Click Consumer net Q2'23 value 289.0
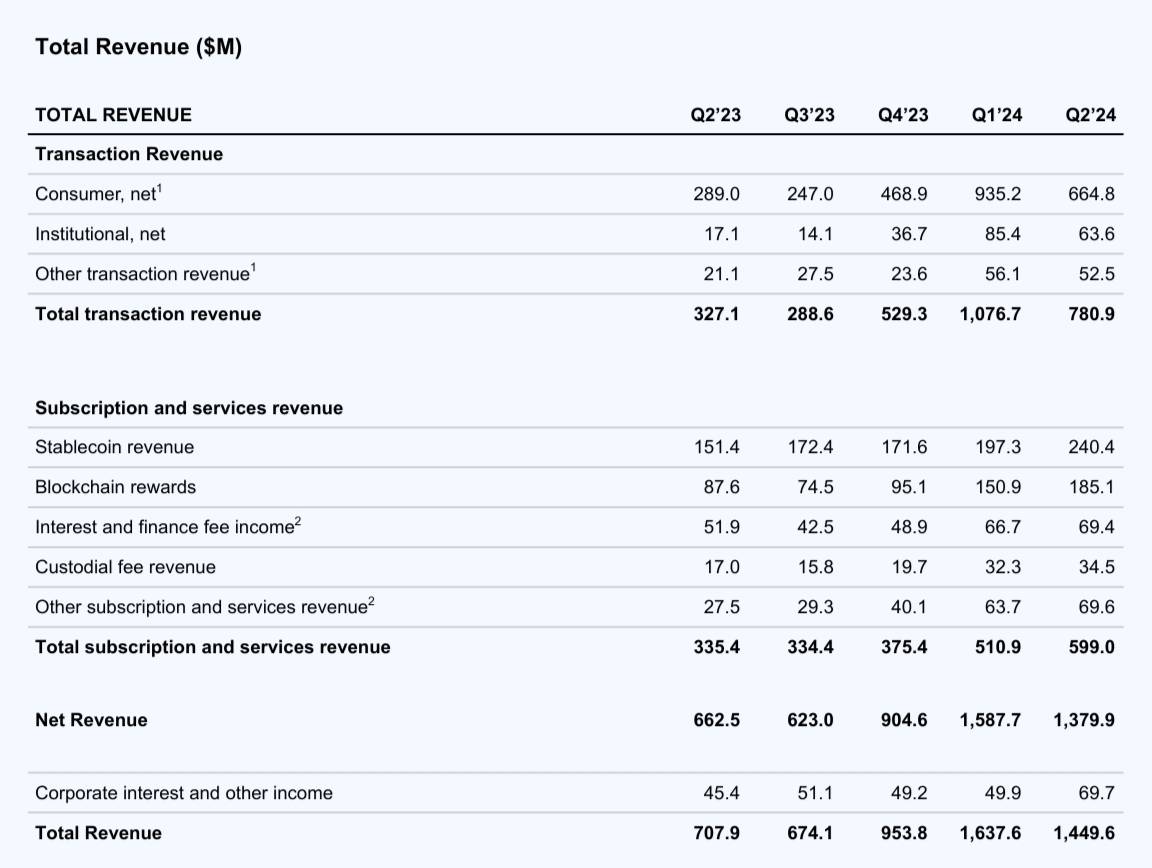This screenshot has width=1152, height=868. [x=716, y=194]
